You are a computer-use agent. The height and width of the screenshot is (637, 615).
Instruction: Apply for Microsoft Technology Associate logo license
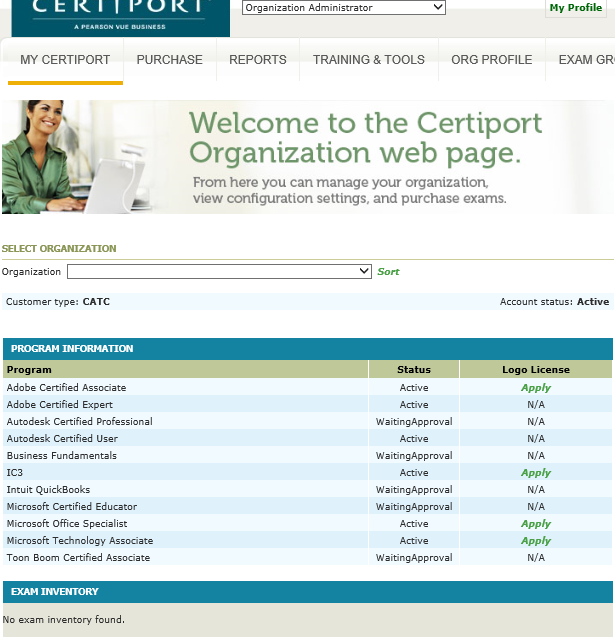click(x=536, y=541)
